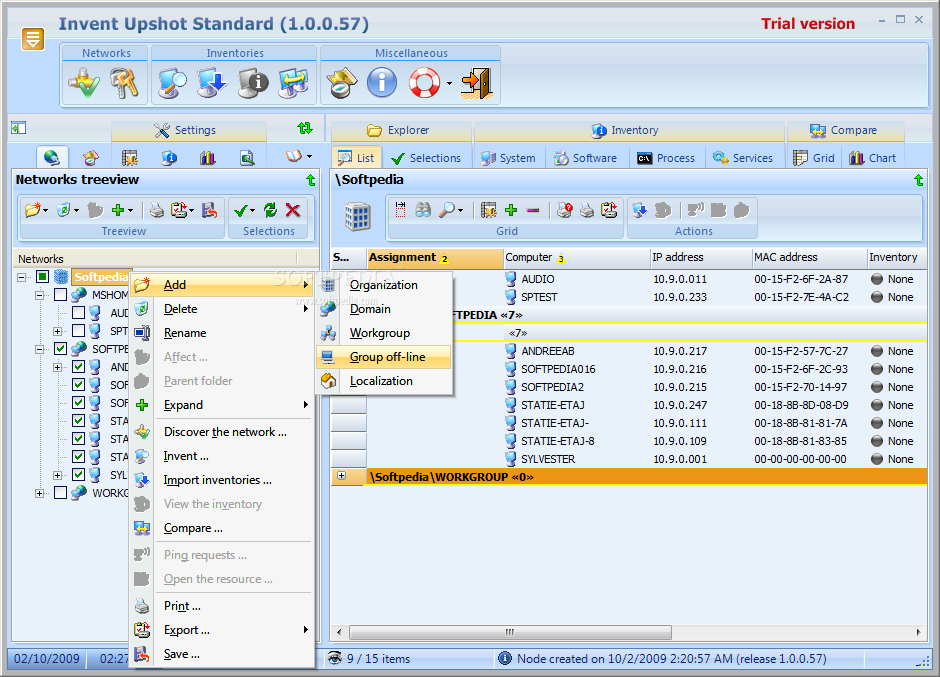
Task: Sort by the IP address column header
Action: click(x=701, y=257)
